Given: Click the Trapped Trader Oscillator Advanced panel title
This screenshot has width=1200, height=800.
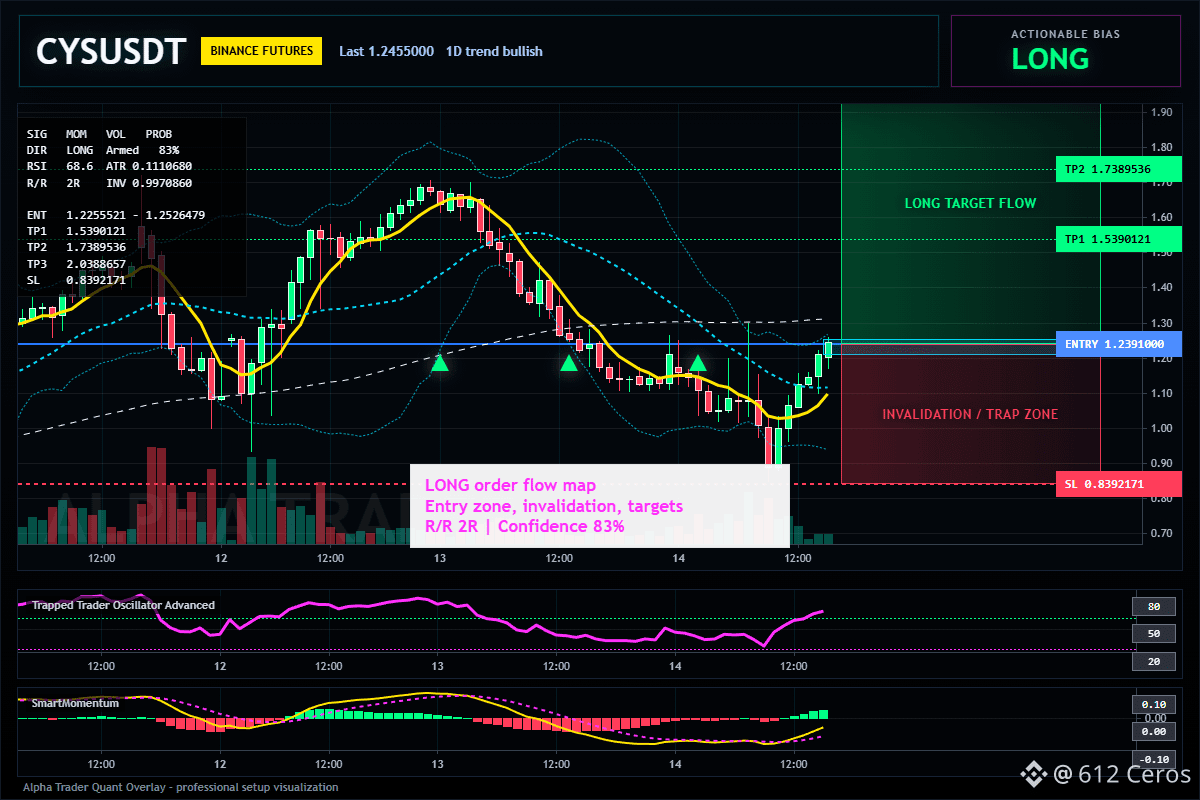Looking at the screenshot, I should coord(123,605).
